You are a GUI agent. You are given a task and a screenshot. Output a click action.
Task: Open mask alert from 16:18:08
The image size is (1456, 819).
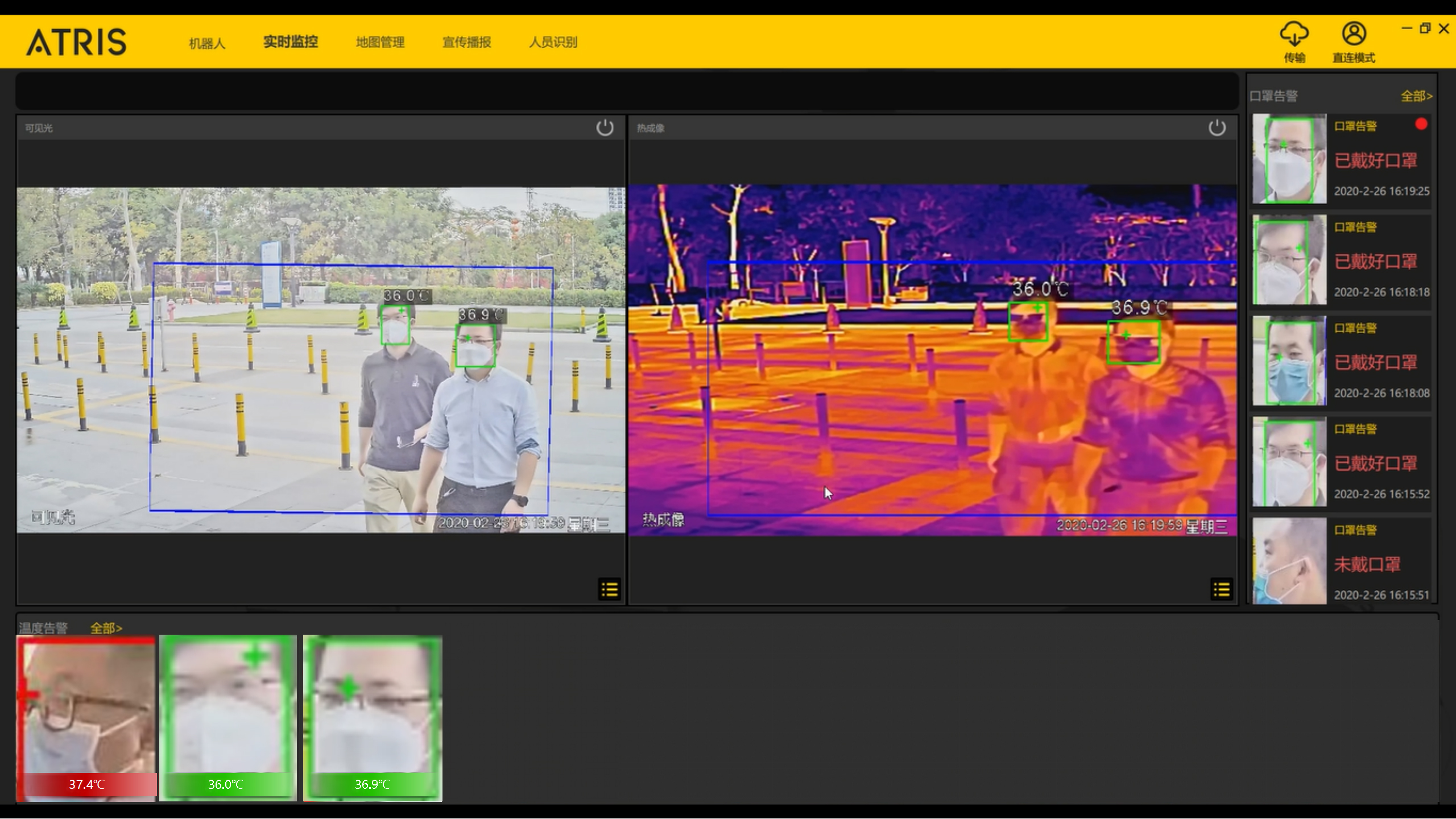point(1341,361)
